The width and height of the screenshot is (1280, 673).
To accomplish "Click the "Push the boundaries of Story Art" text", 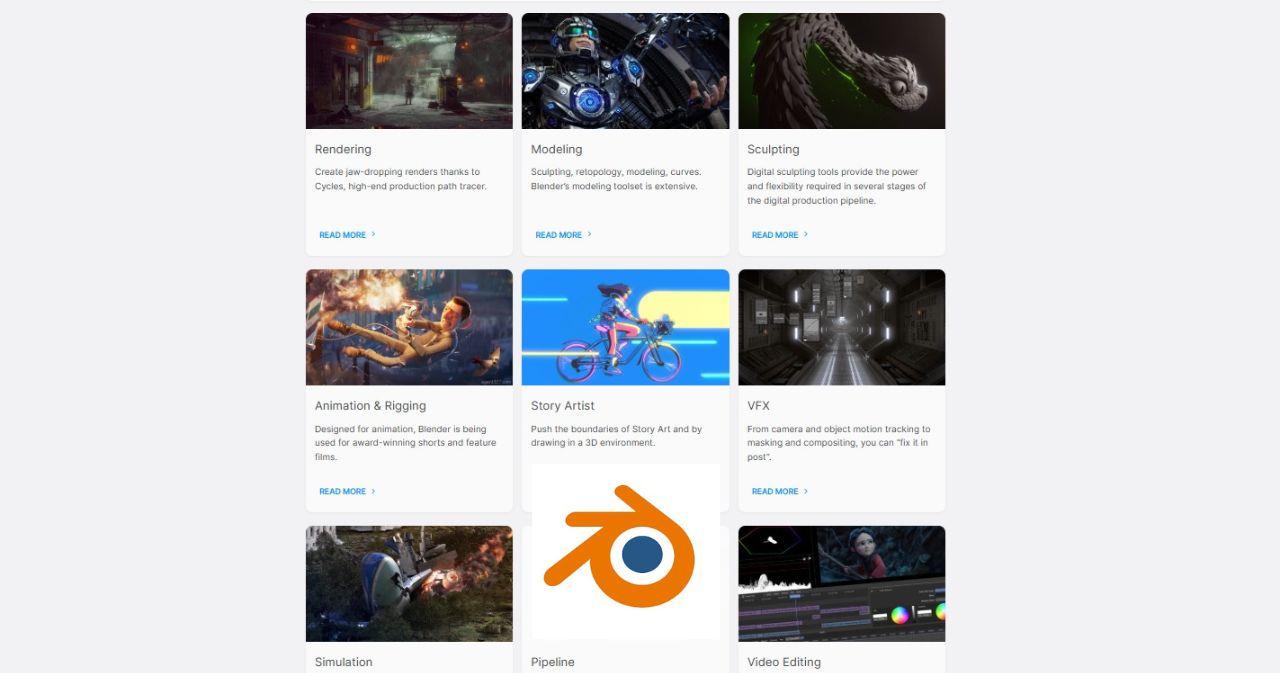I will point(617,436).
